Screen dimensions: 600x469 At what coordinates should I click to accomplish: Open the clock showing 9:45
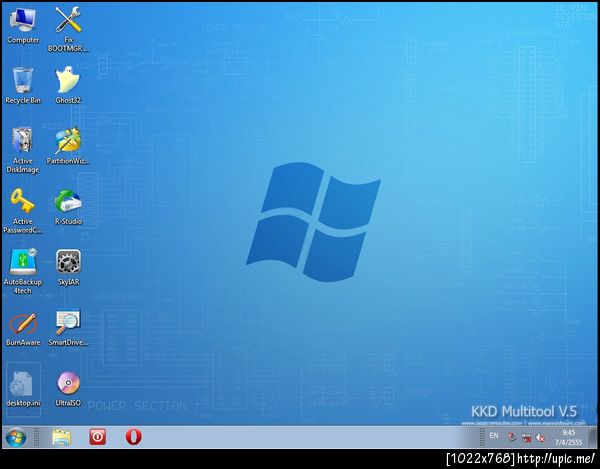pyautogui.click(x=569, y=437)
